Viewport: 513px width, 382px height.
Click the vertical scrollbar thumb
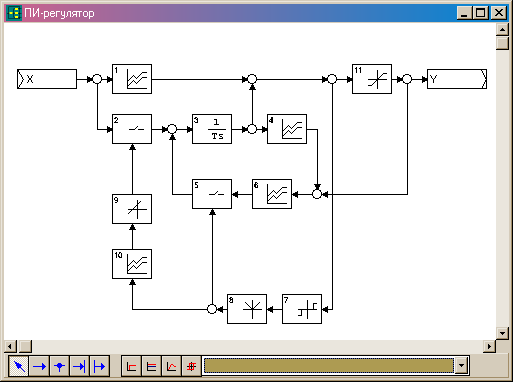pos(502,43)
